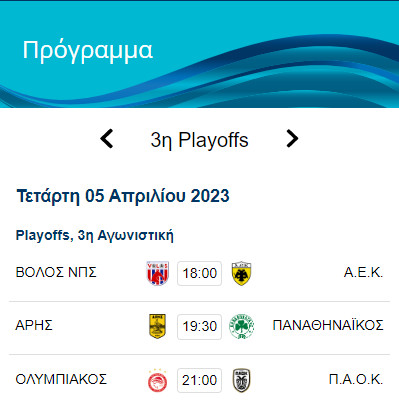This screenshot has height=403, width=399.
Task: Select the Π.Α.Ο.Κ. team name
Action: tap(356, 379)
